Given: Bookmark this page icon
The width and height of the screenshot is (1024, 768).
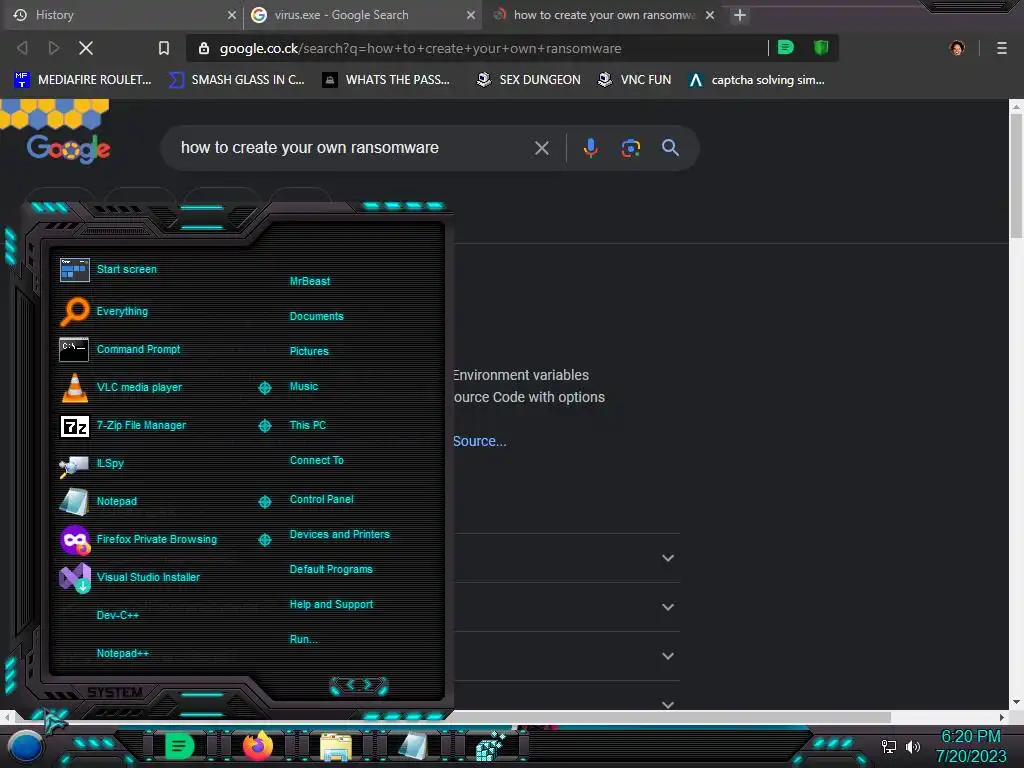Looking at the screenshot, I should pyautogui.click(x=164, y=48).
